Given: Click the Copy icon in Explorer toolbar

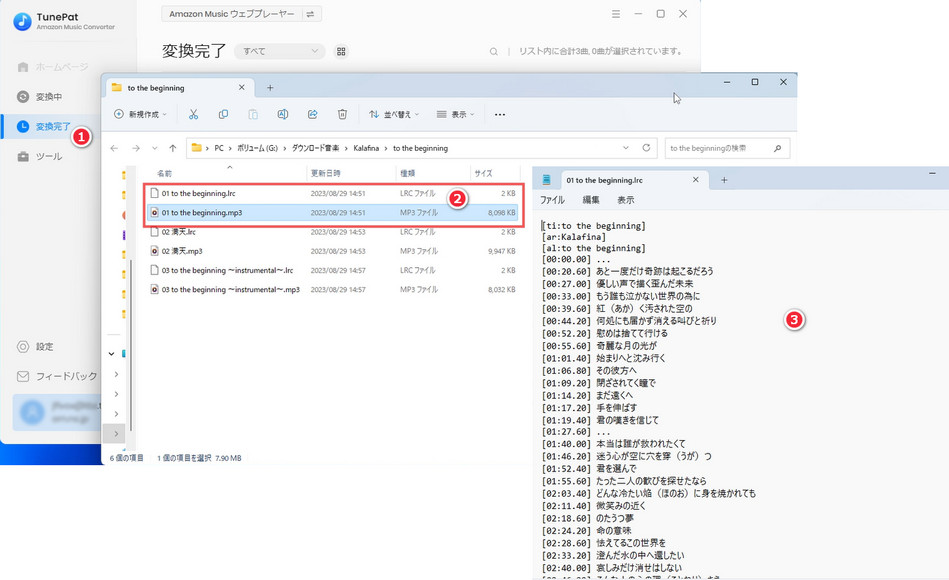Looking at the screenshot, I should (x=223, y=114).
